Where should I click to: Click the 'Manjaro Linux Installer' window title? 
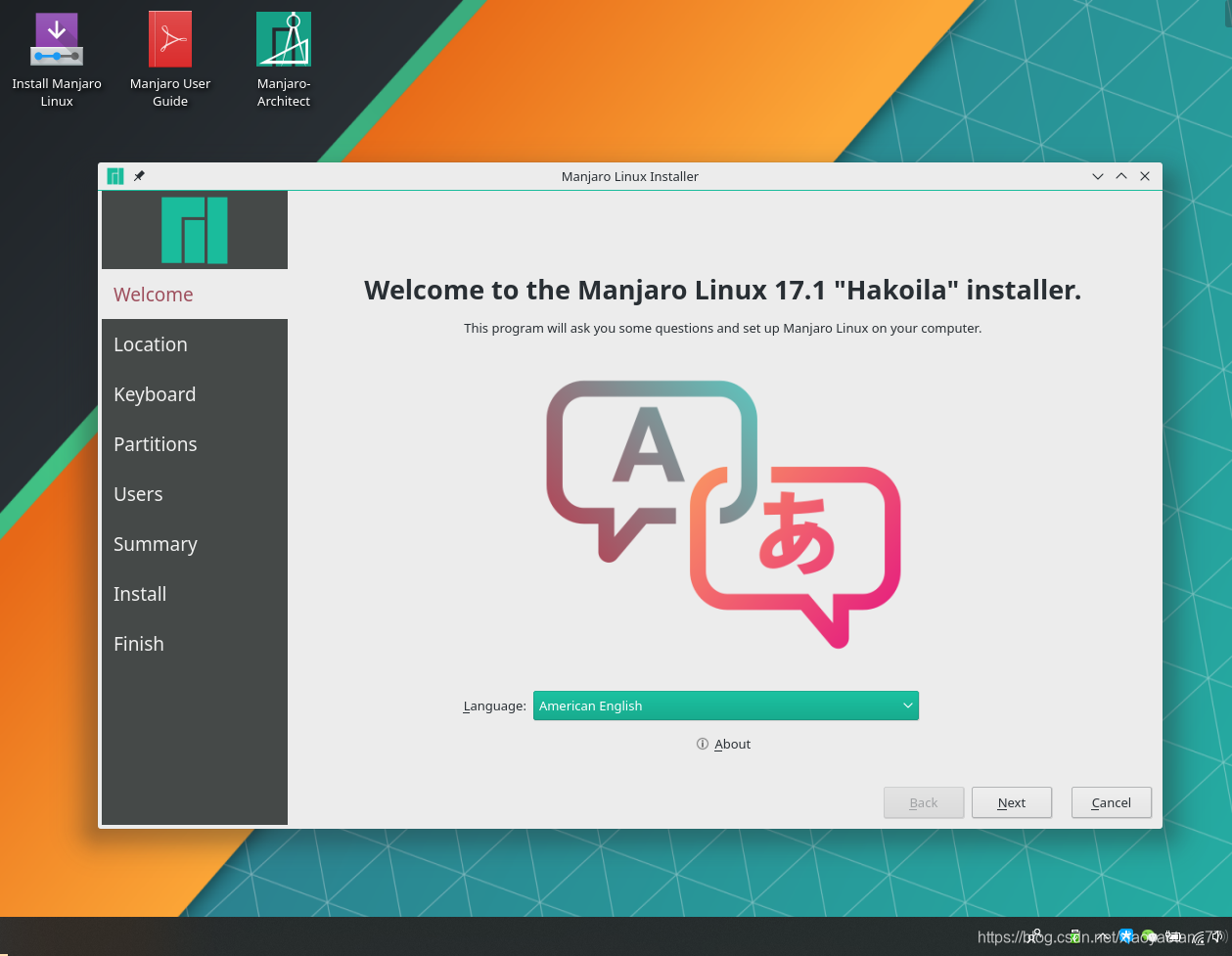630,177
